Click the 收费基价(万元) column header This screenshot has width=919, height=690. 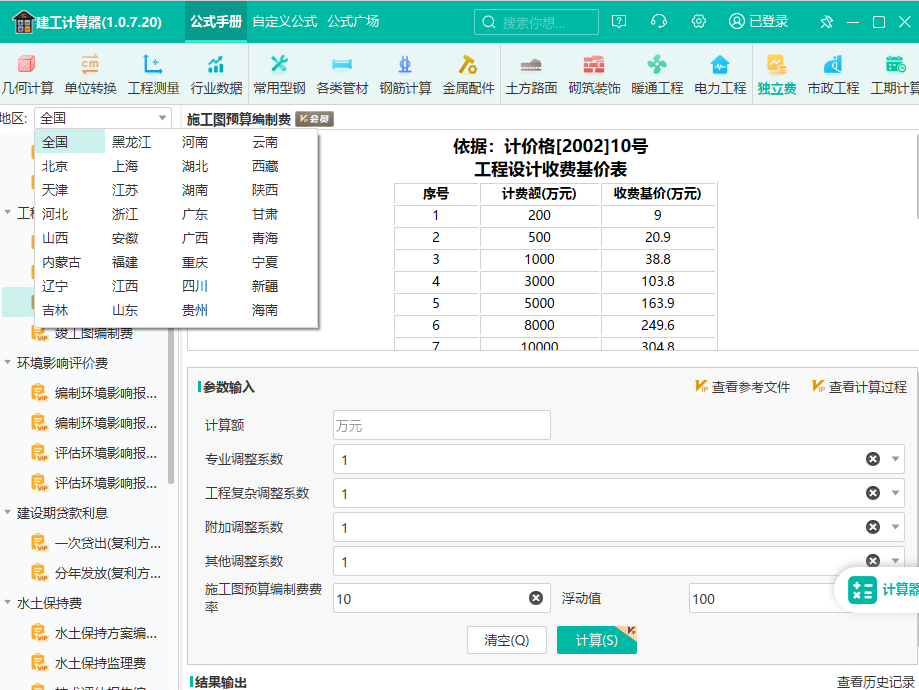tap(658, 193)
